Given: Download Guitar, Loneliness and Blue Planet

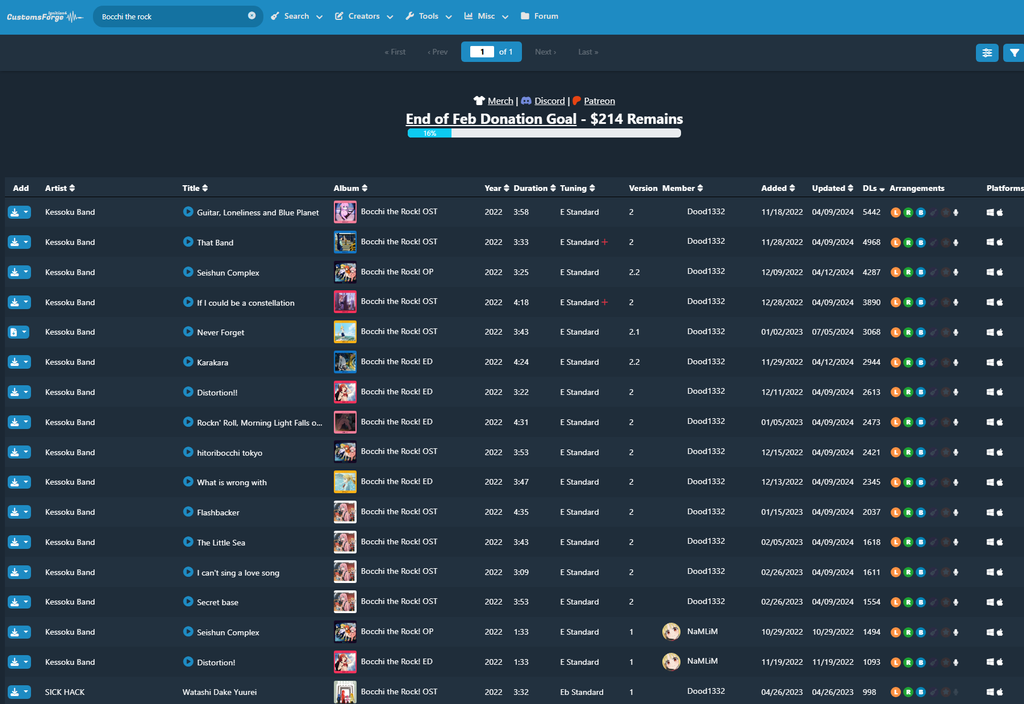Looking at the screenshot, I should tap(14, 212).
